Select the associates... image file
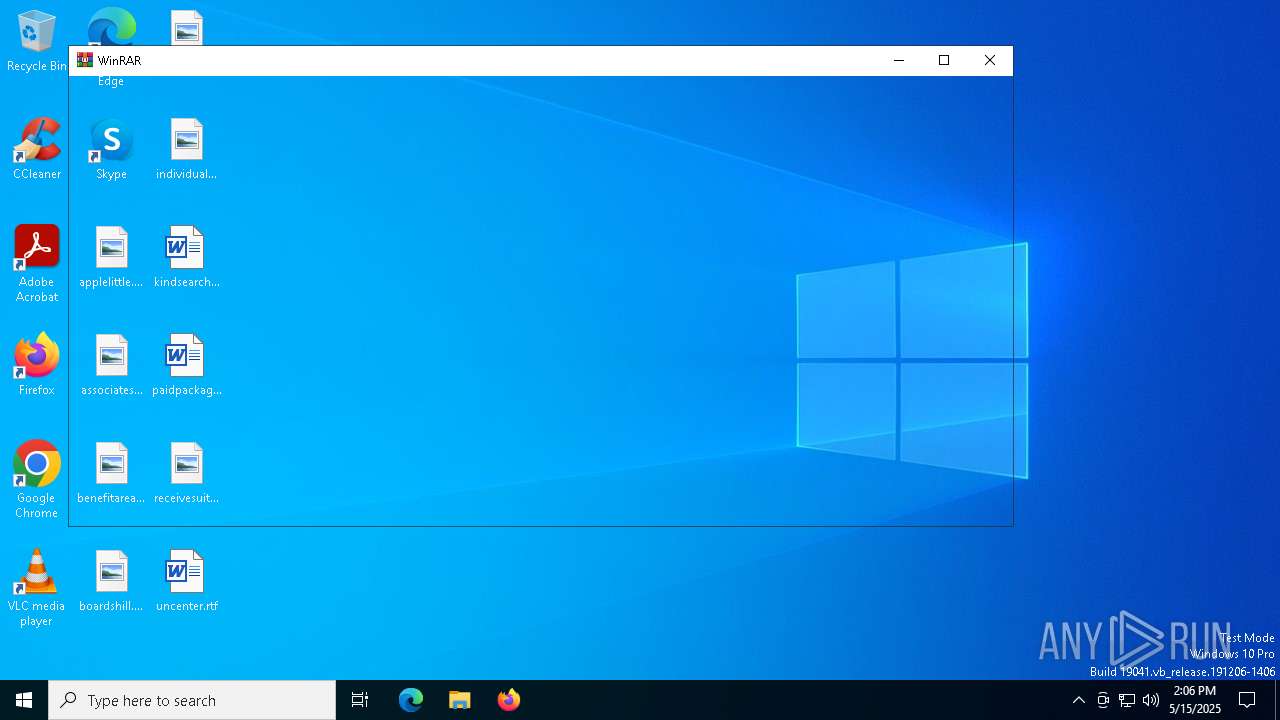 (x=111, y=365)
